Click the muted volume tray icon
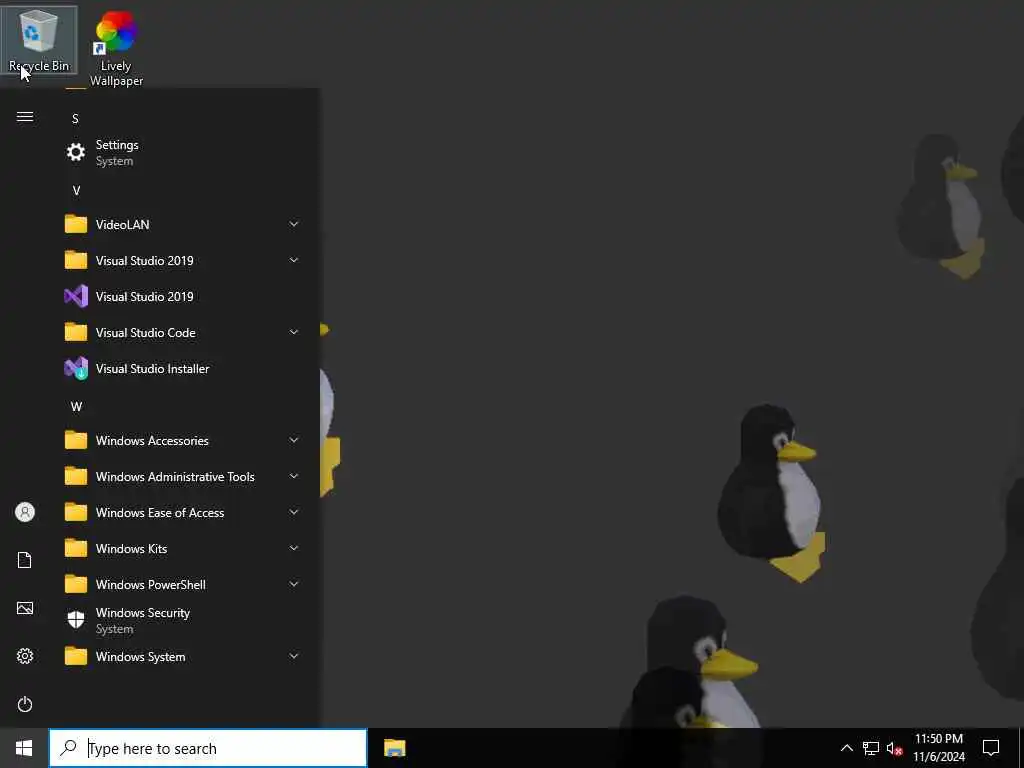The image size is (1024, 768). pyautogui.click(x=894, y=748)
